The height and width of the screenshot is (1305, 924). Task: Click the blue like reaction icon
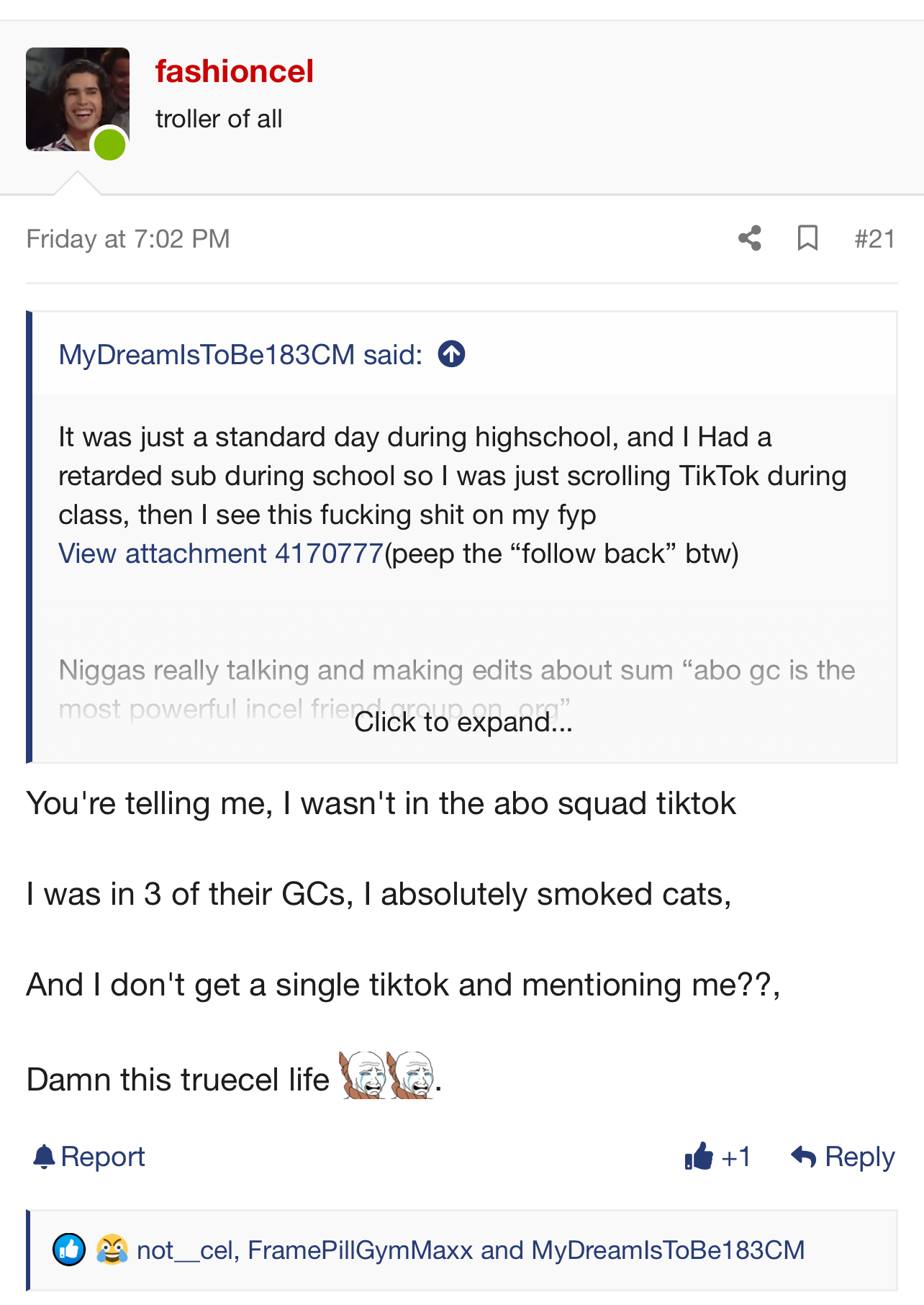(69, 1250)
